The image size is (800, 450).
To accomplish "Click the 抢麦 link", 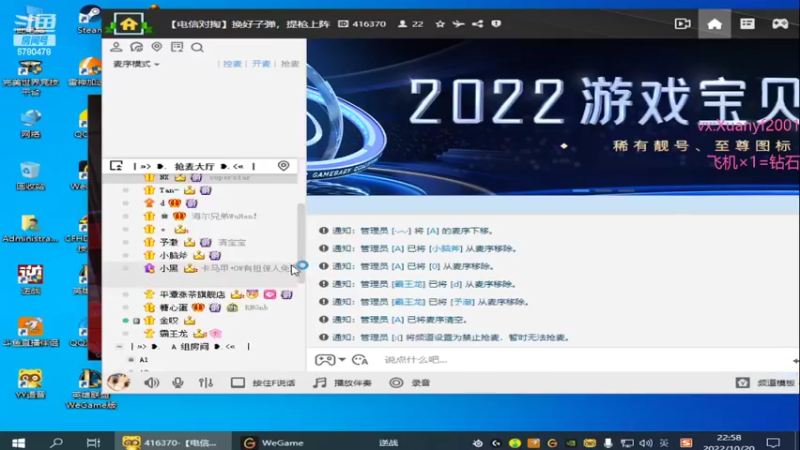I will pos(289,64).
